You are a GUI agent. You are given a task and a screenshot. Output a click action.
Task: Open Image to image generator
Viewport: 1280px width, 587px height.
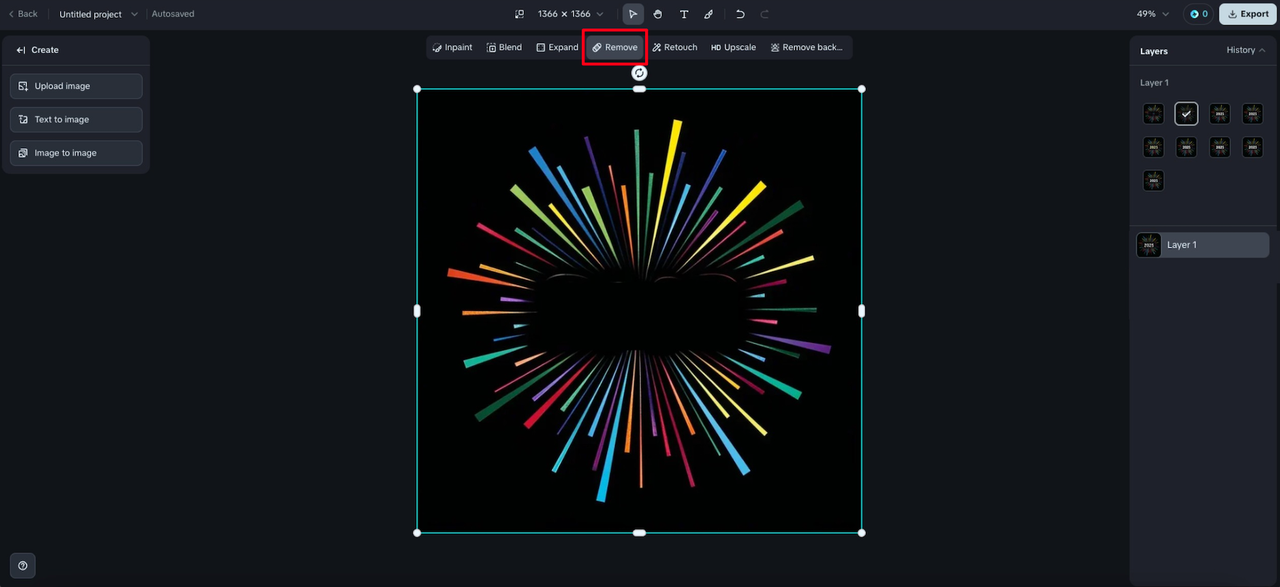[x=76, y=153]
